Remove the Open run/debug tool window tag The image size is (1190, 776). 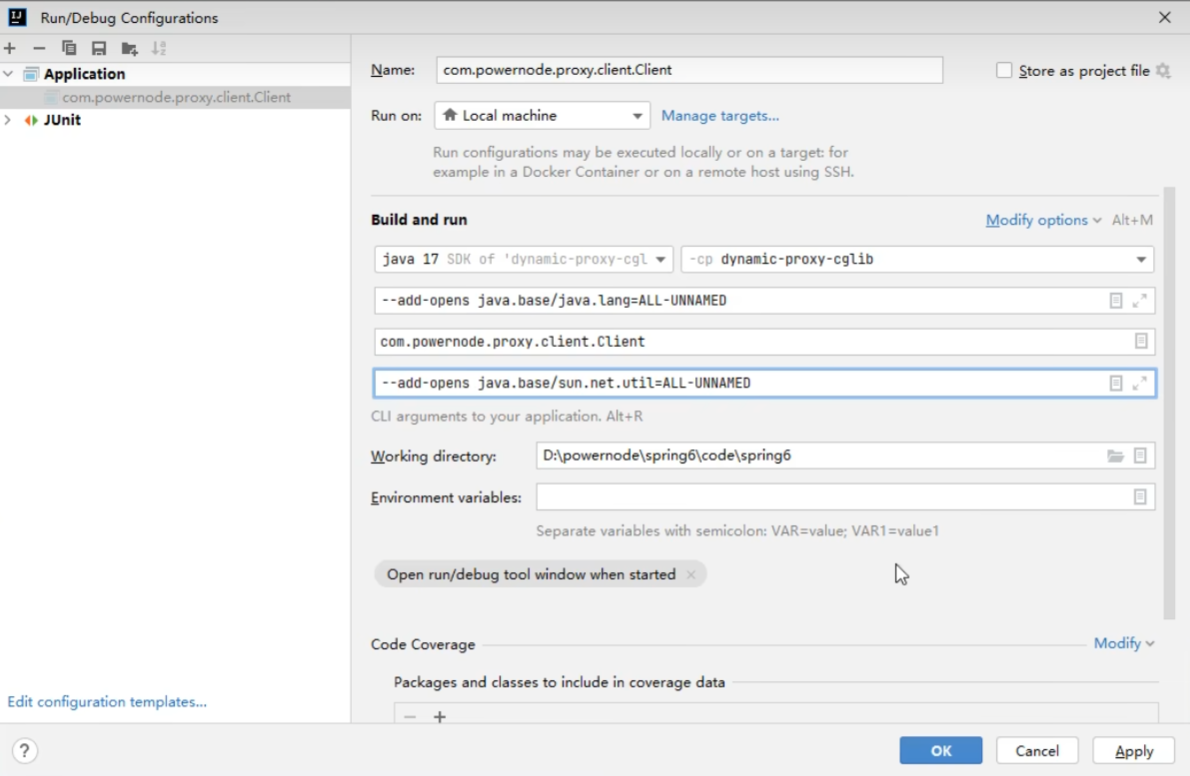pos(691,575)
